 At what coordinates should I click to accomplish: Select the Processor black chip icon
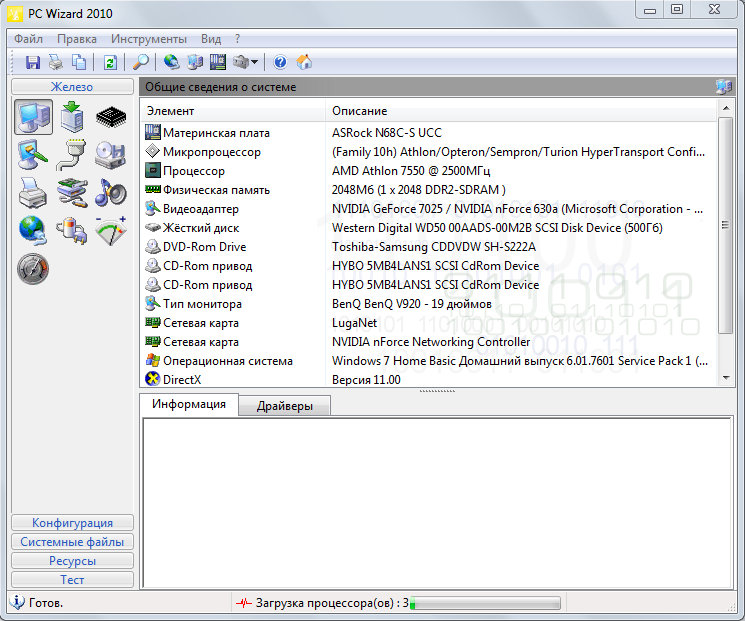tap(111, 117)
